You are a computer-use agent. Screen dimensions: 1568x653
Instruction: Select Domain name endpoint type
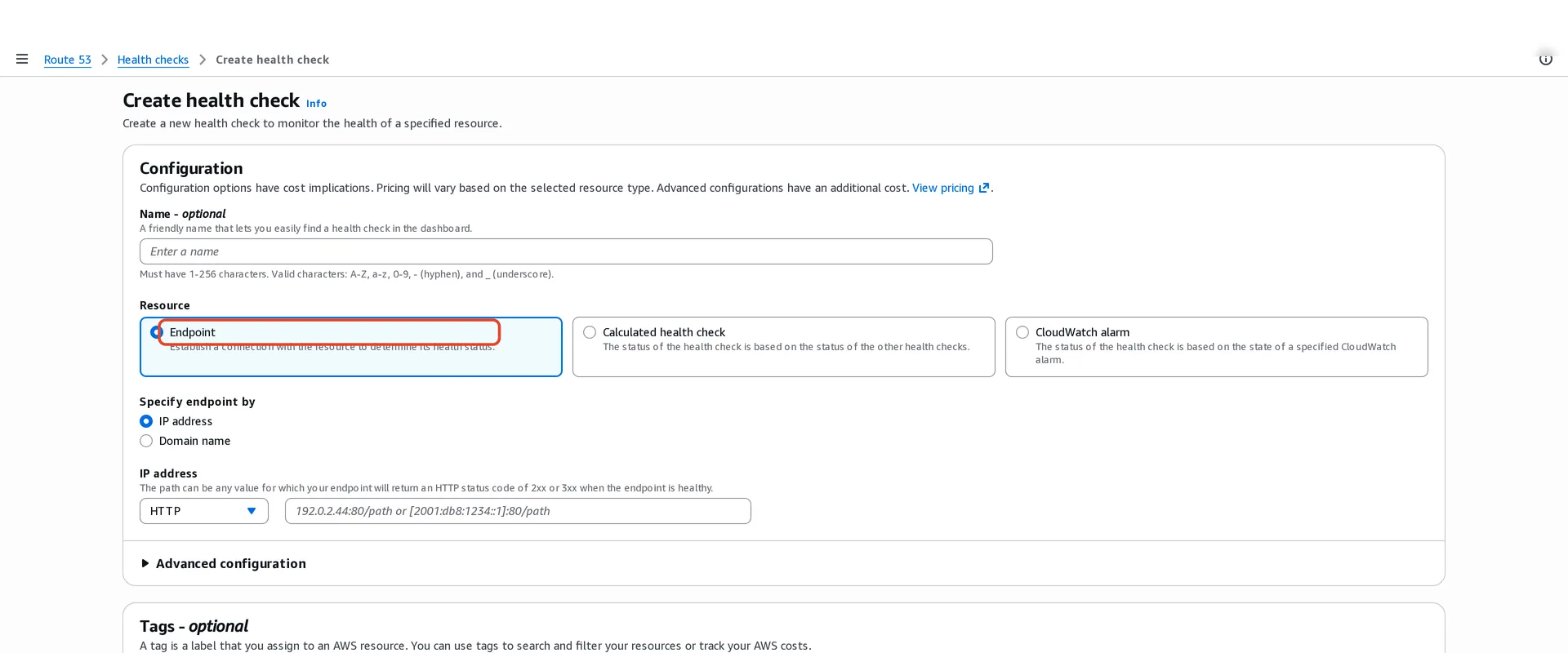click(x=146, y=441)
